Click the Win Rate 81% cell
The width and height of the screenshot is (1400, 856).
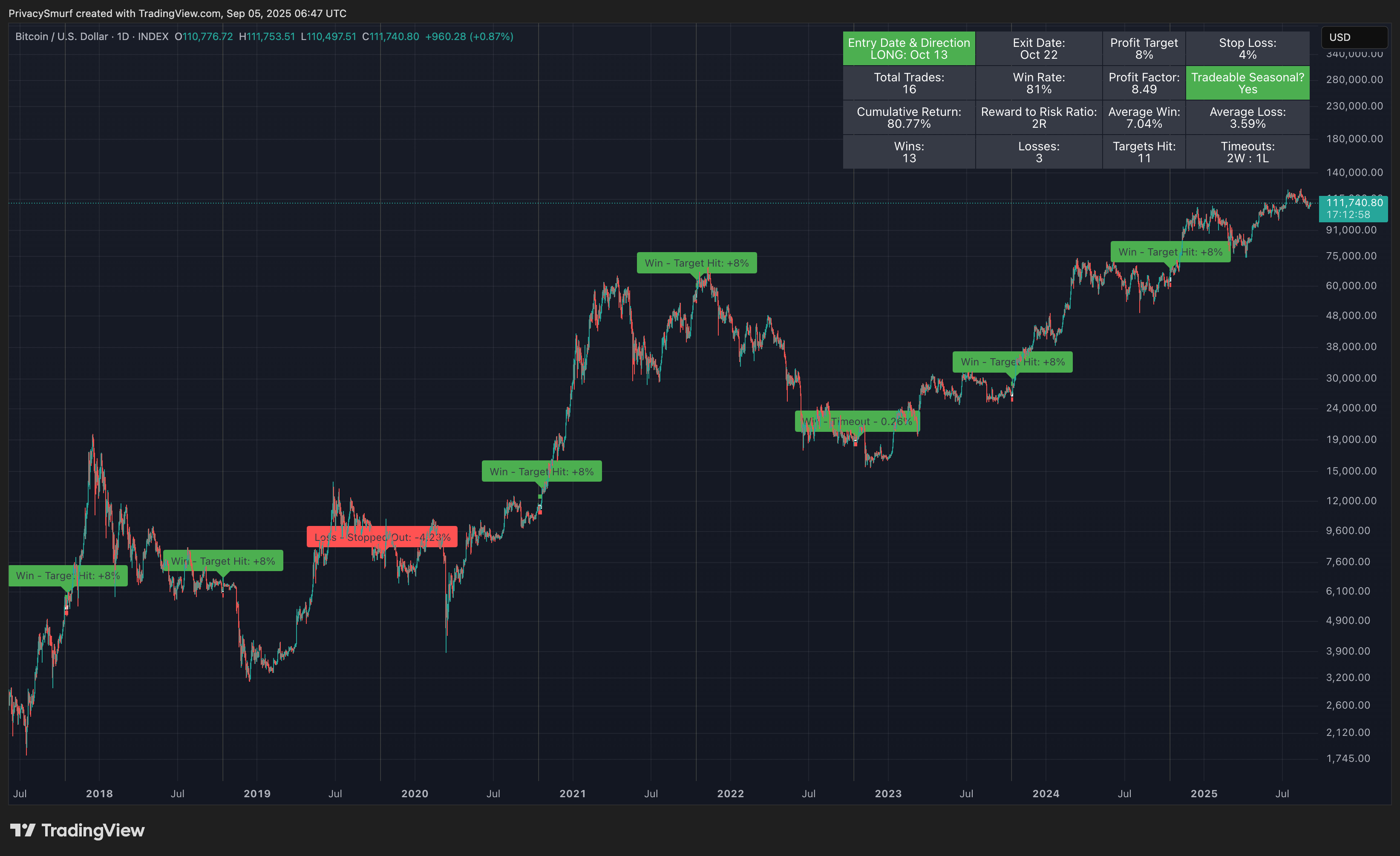pos(1038,83)
